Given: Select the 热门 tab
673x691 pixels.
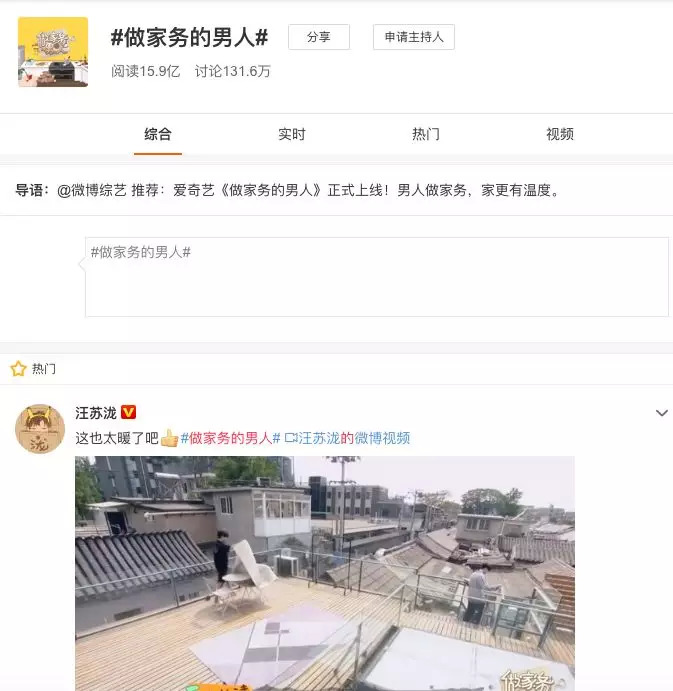Looking at the screenshot, I should point(426,134).
